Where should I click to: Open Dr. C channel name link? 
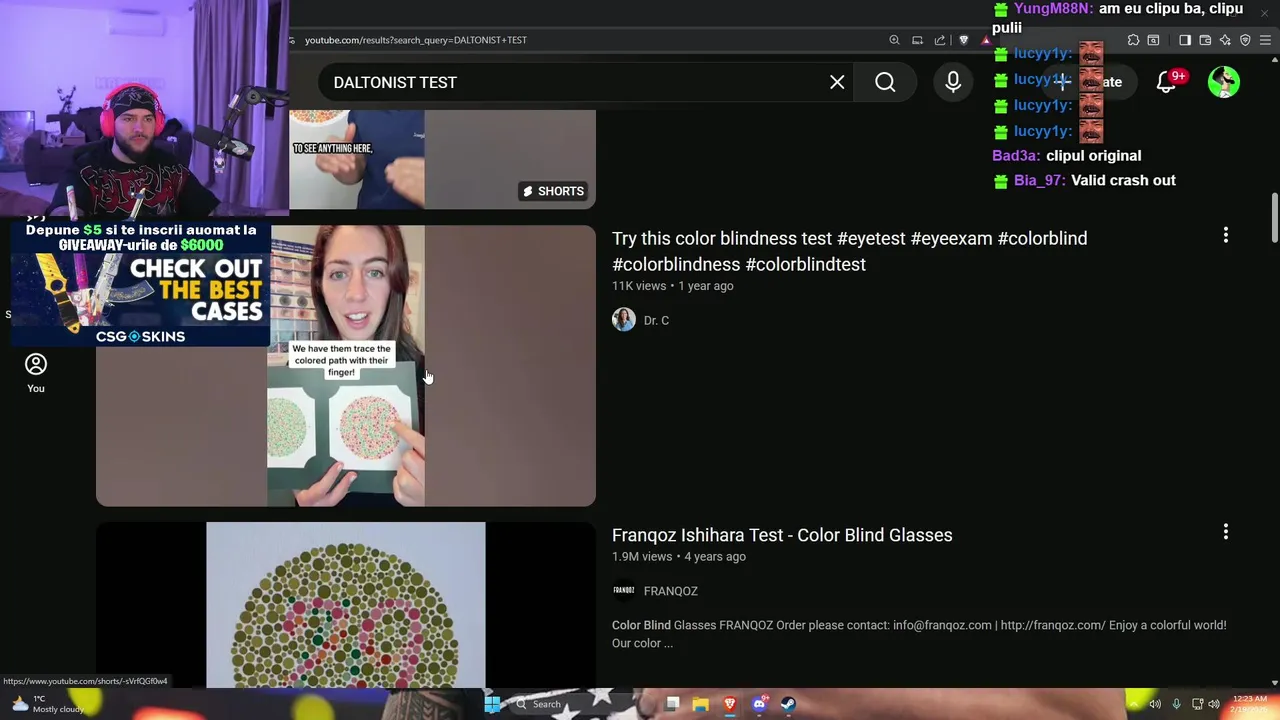(x=656, y=320)
